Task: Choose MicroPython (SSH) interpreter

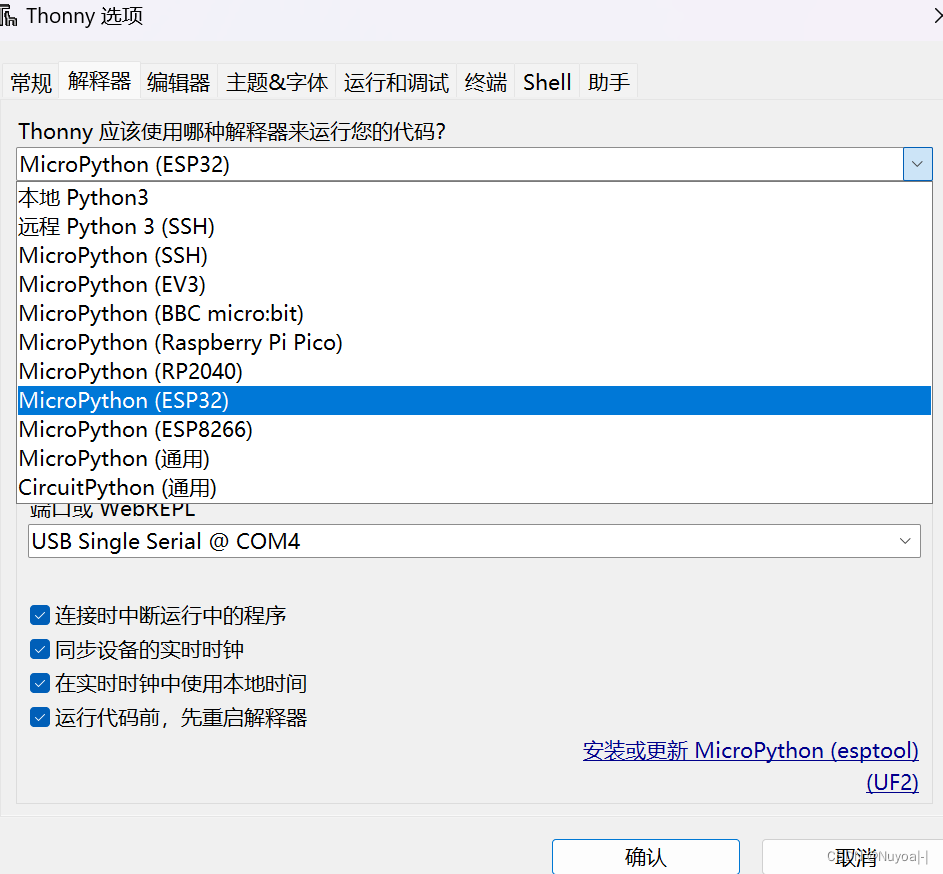Action: (475, 256)
